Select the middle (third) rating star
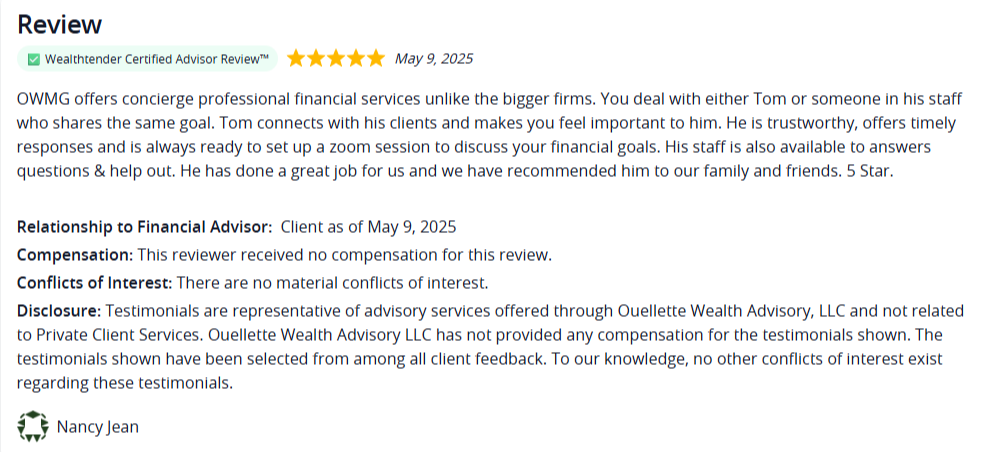The image size is (992, 453). pyautogui.click(x=336, y=58)
